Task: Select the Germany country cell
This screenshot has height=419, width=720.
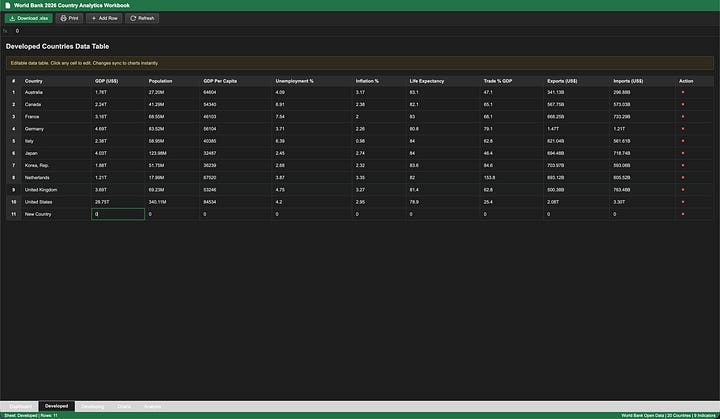Action: click(56, 129)
